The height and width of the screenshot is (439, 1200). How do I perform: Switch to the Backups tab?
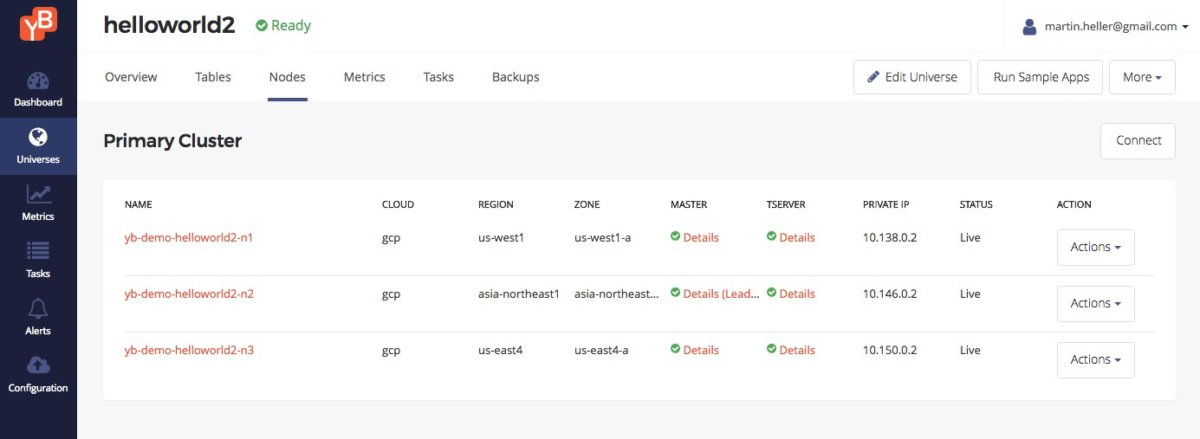click(x=515, y=77)
